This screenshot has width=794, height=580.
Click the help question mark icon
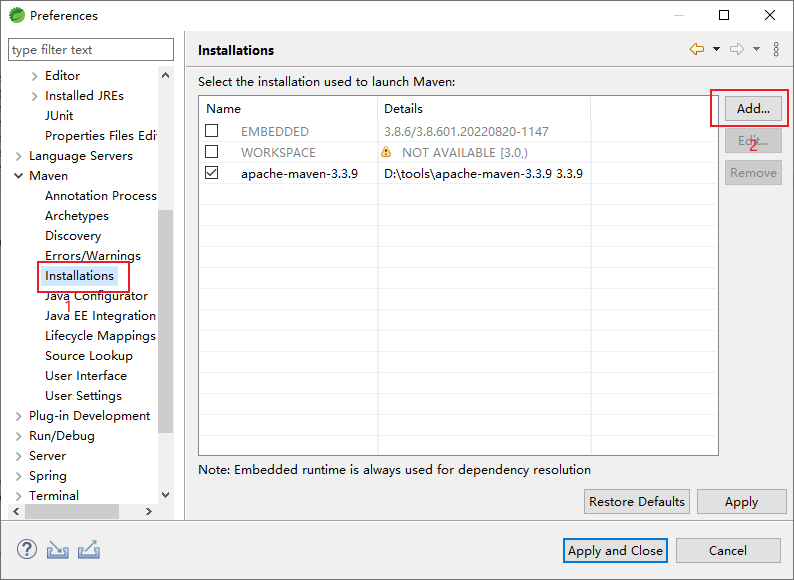(27, 549)
